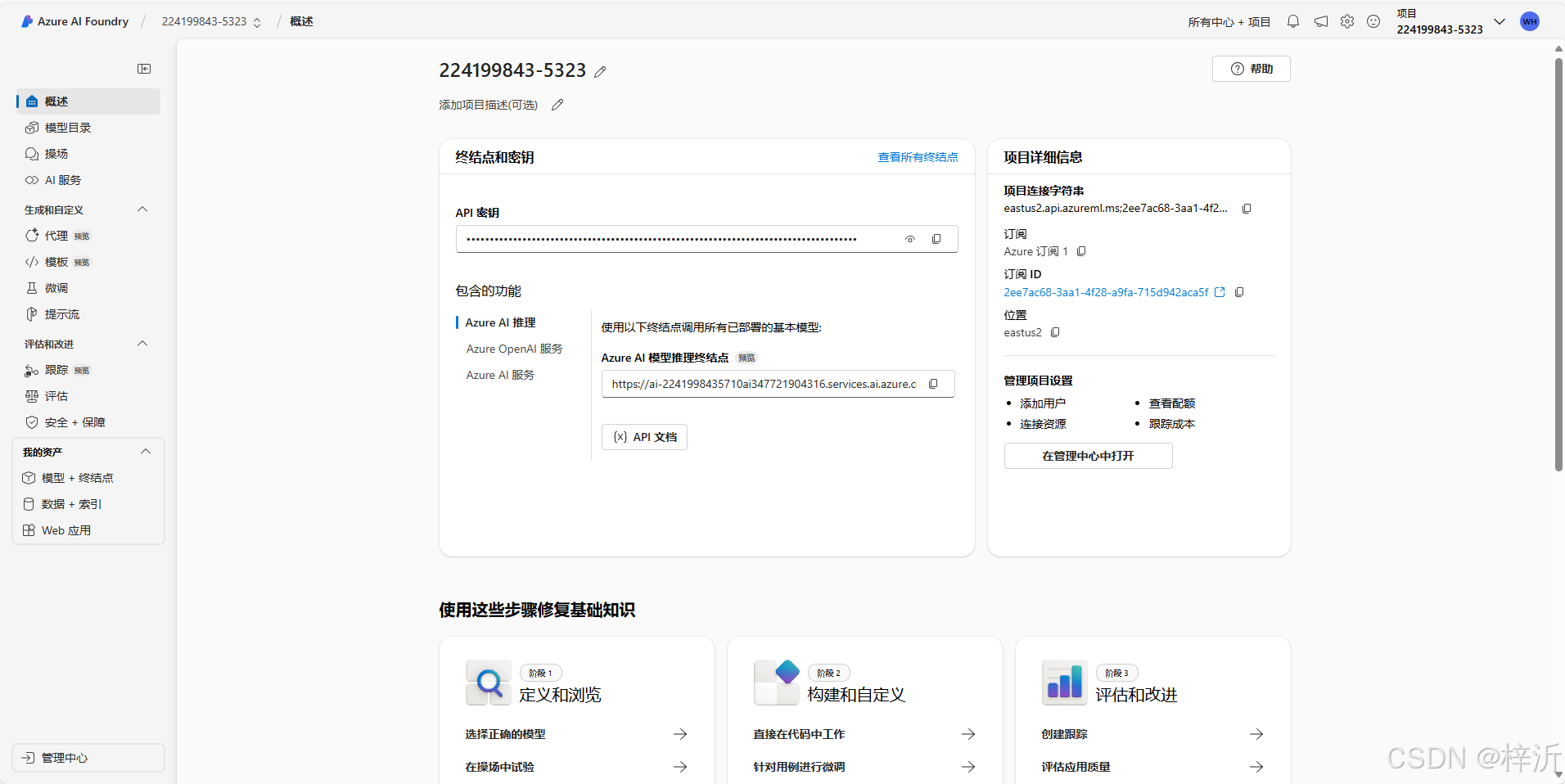The height and width of the screenshot is (784, 1565).
Task: Click the 跟踪成本 link
Action: 1171,424
